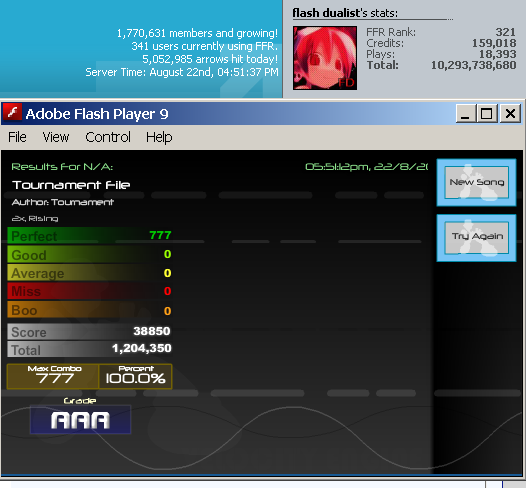Click the AAA grade badge
526x488 pixels.
click(x=80, y=420)
